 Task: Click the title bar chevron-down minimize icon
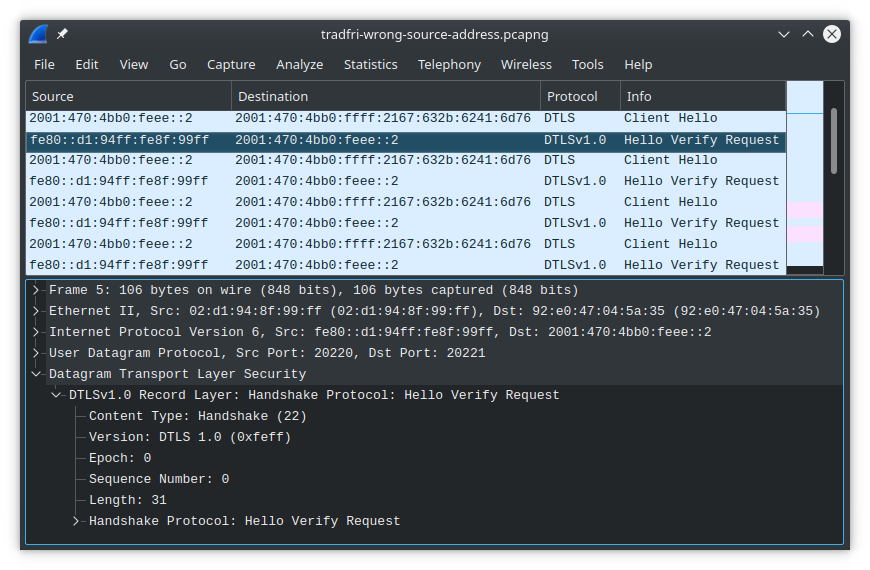pos(783,34)
